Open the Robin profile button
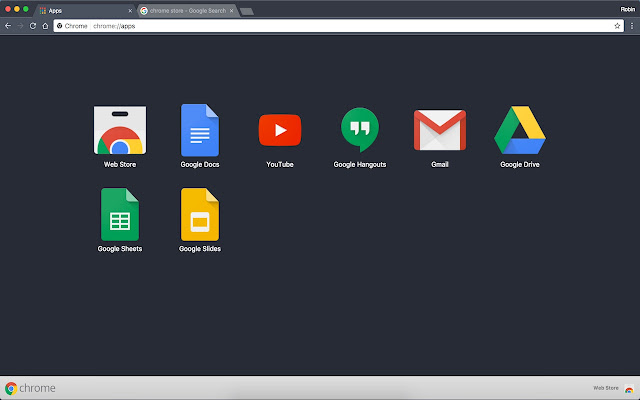Image resolution: width=640 pixels, height=400 pixels. (627, 9)
